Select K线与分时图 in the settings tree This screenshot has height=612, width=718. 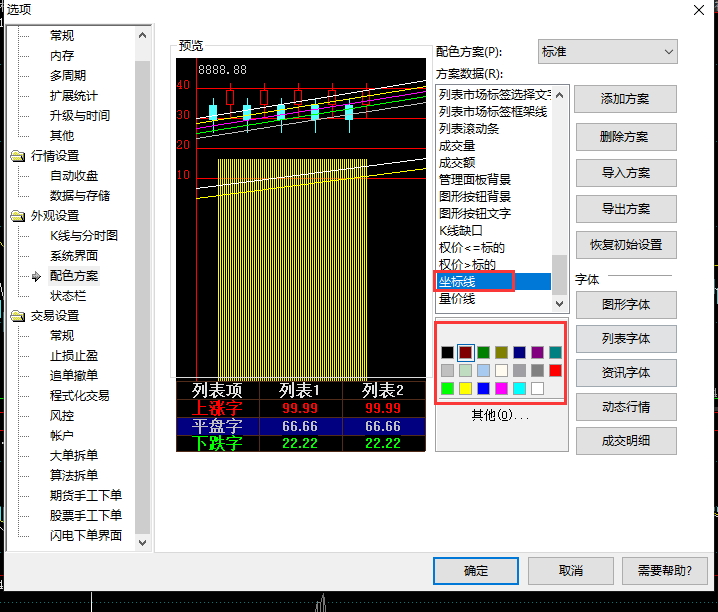click(84, 236)
